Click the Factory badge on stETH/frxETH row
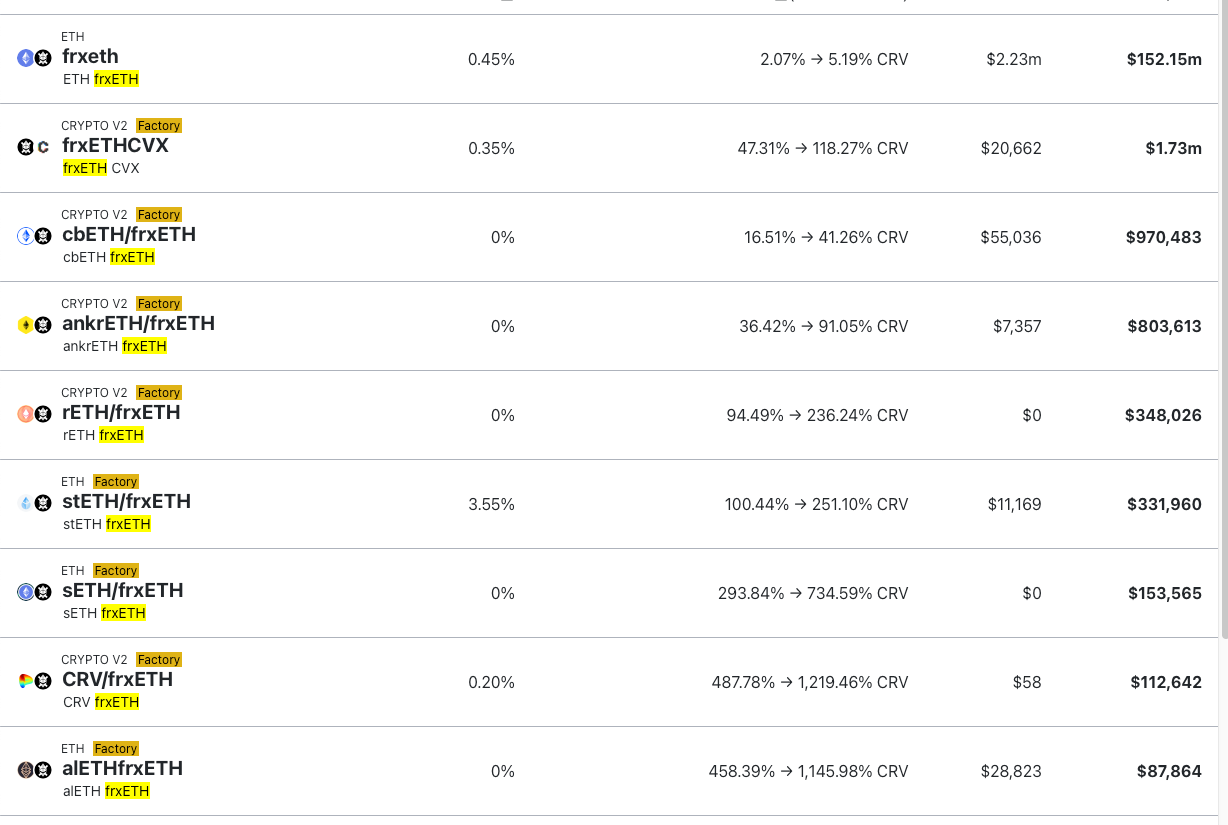This screenshot has height=825, width=1228. click(x=116, y=482)
